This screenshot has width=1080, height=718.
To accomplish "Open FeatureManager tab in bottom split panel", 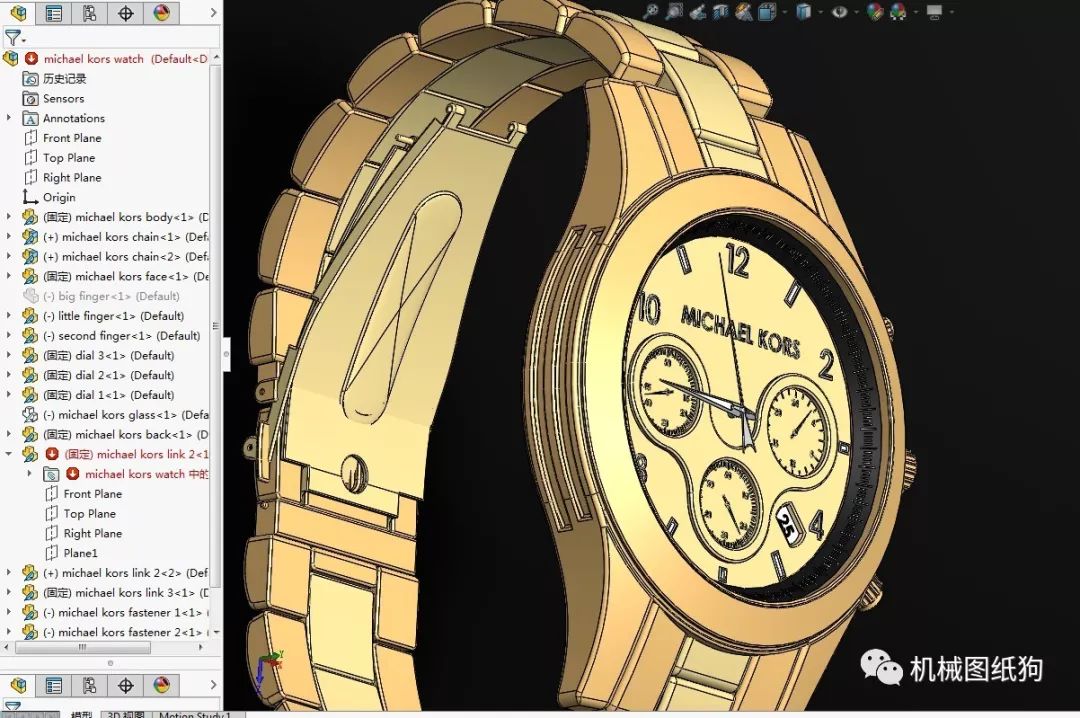I will click(x=19, y=685).
